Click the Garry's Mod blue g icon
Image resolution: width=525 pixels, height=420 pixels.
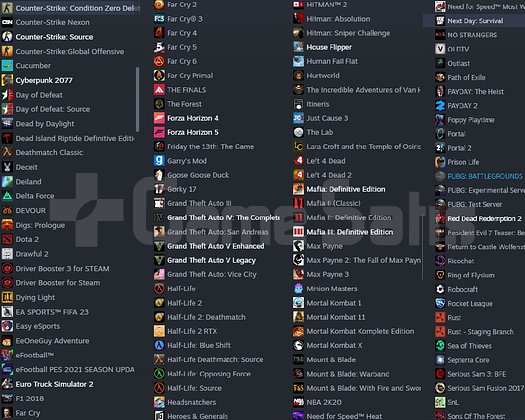tap(159, 161)
